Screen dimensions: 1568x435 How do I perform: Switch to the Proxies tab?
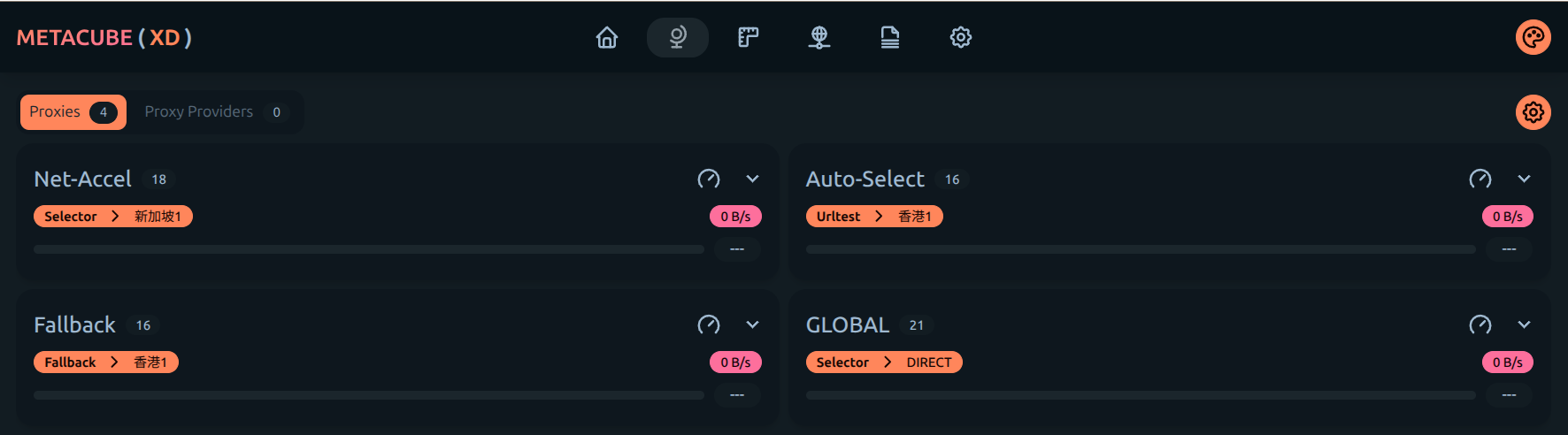coord(73,112)
